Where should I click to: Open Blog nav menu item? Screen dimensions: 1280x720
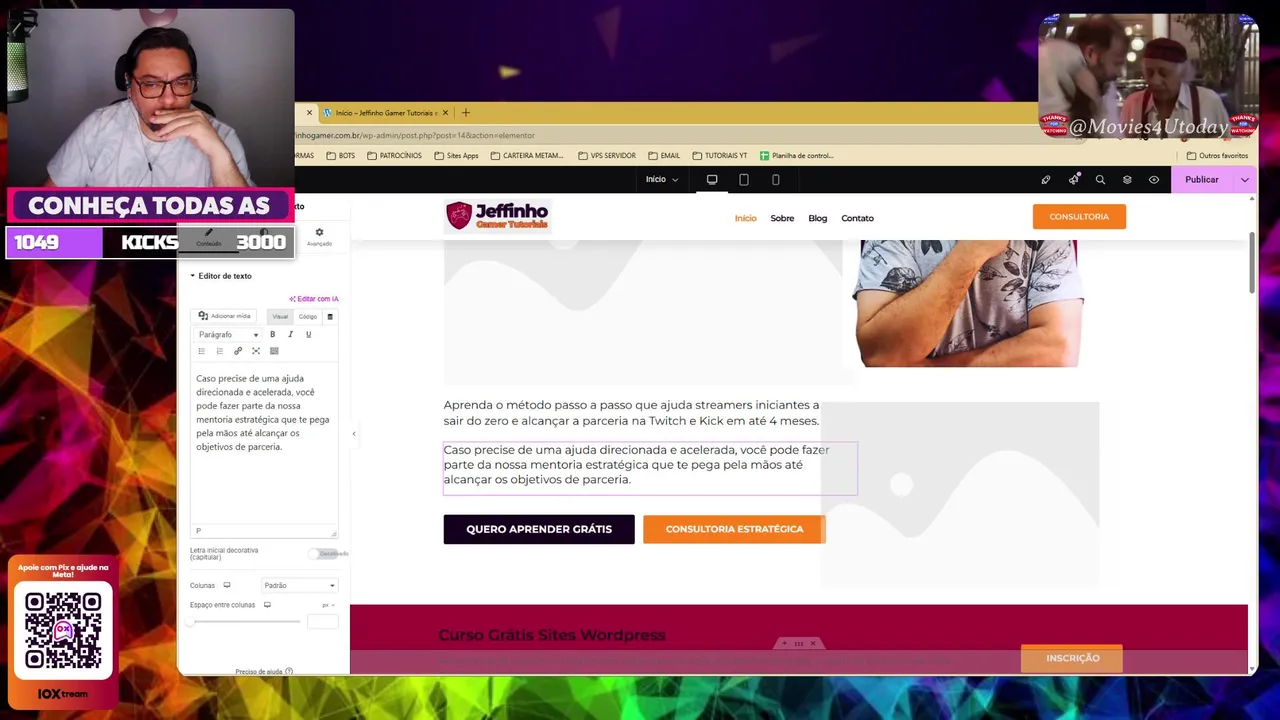click(x=818, y=218)
